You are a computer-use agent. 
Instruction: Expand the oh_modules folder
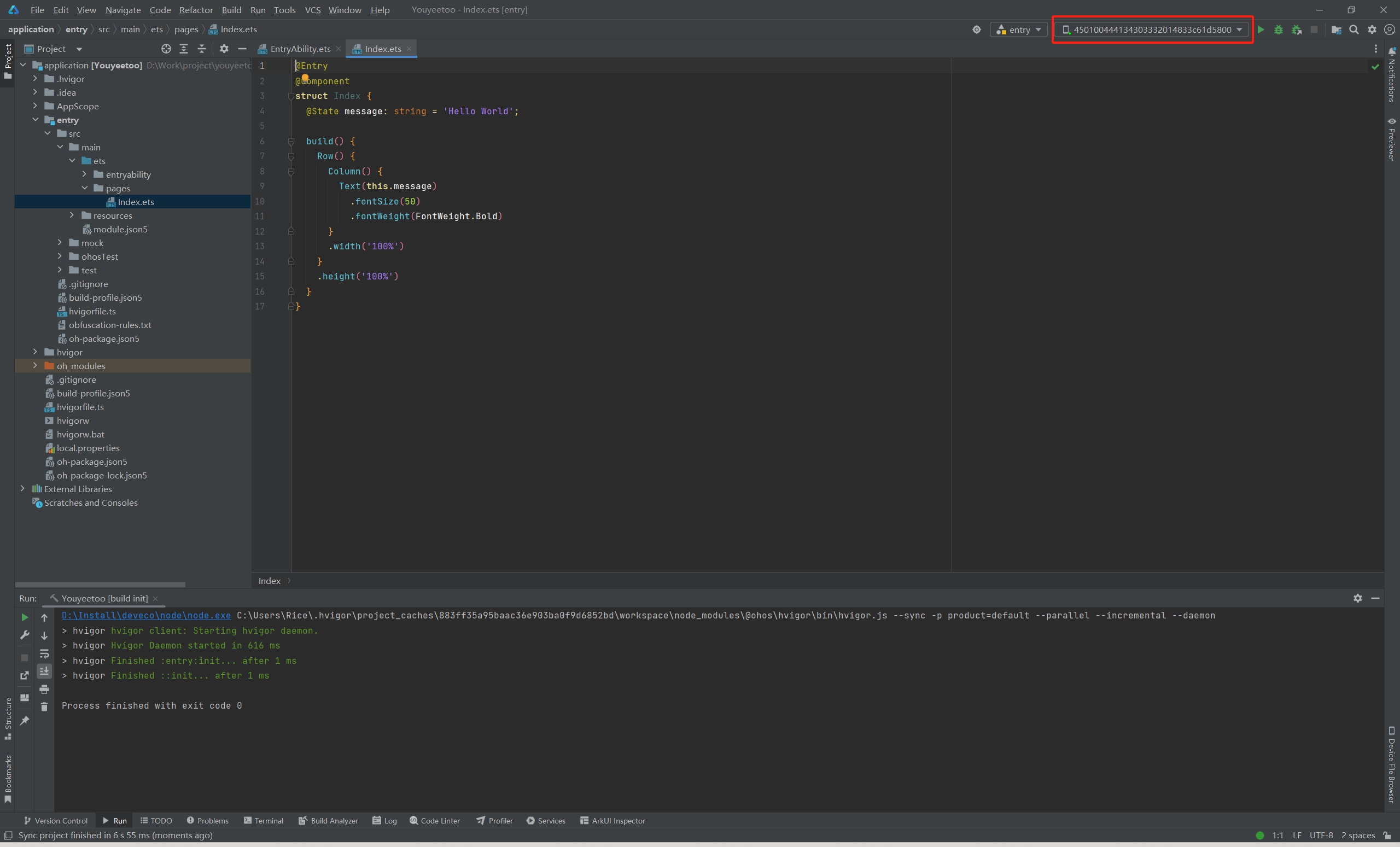click(x=35, y=366)
